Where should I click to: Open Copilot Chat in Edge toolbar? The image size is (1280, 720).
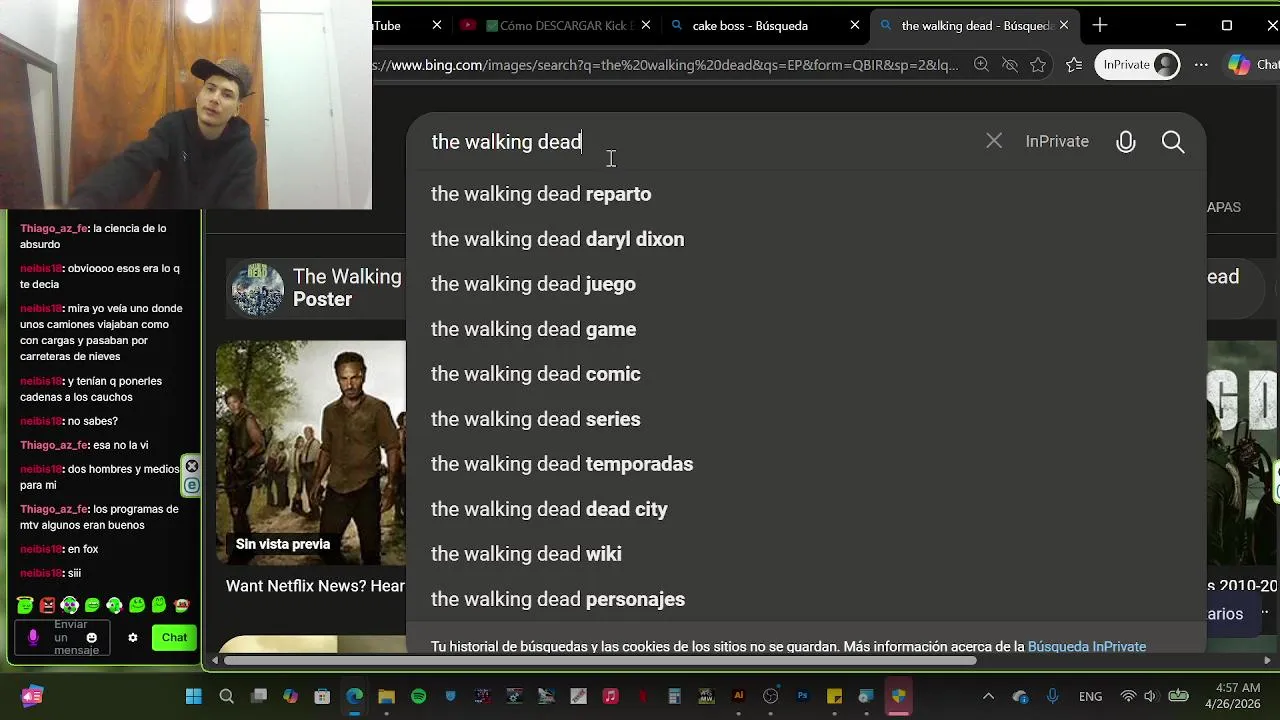click(1252, 65)
